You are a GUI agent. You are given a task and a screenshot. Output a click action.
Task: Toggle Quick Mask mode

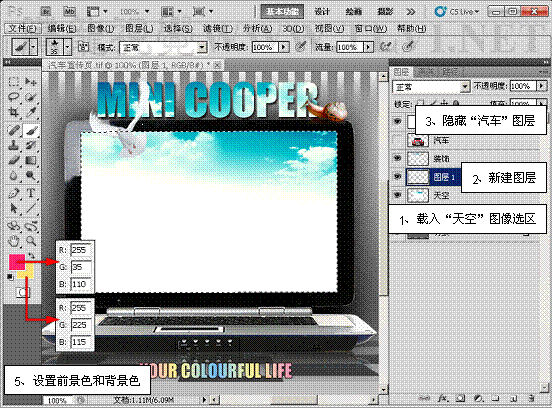click(x=23, y=292)
